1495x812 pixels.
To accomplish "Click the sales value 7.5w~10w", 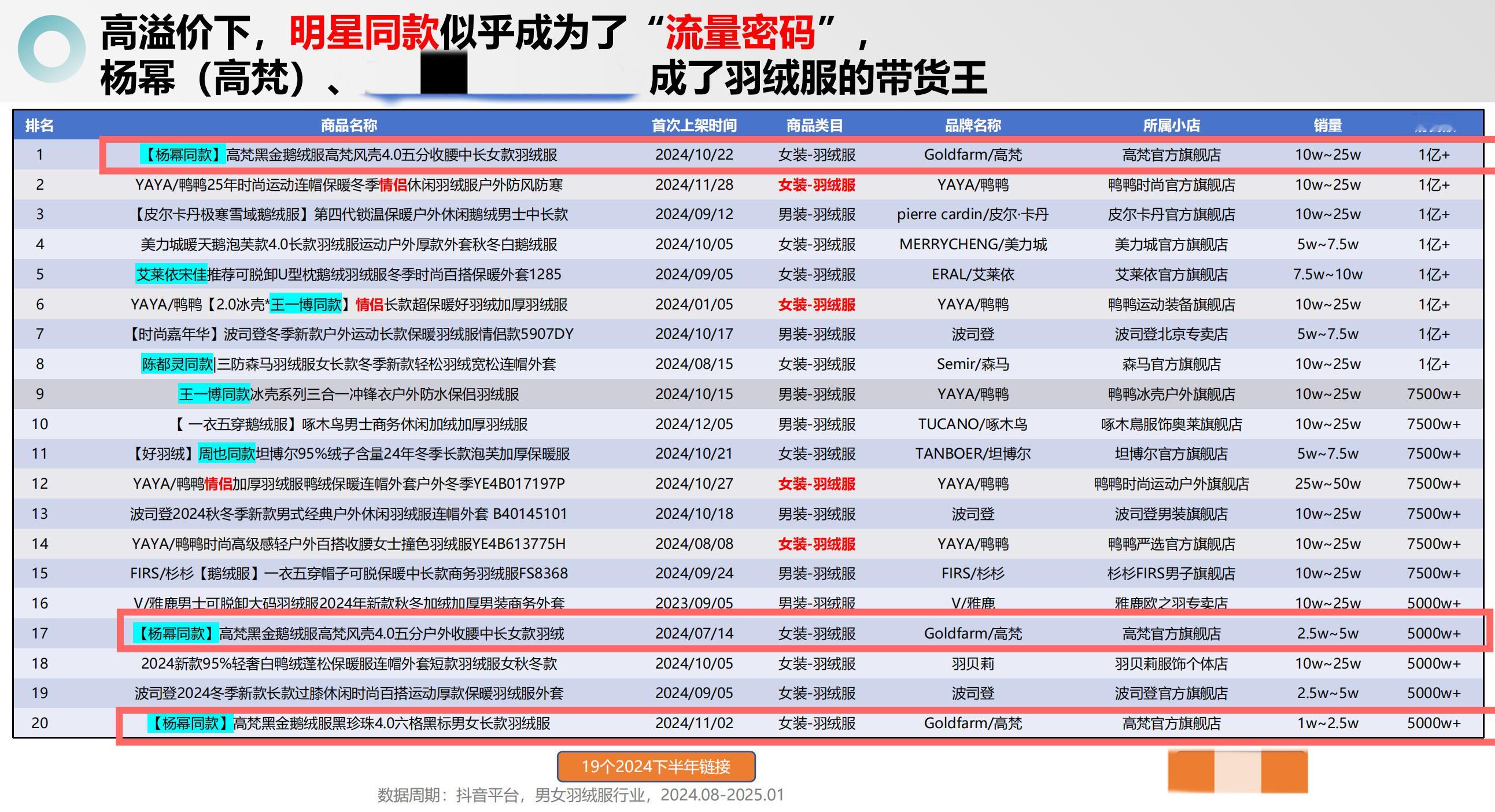I will click(x=1328, y=275).
